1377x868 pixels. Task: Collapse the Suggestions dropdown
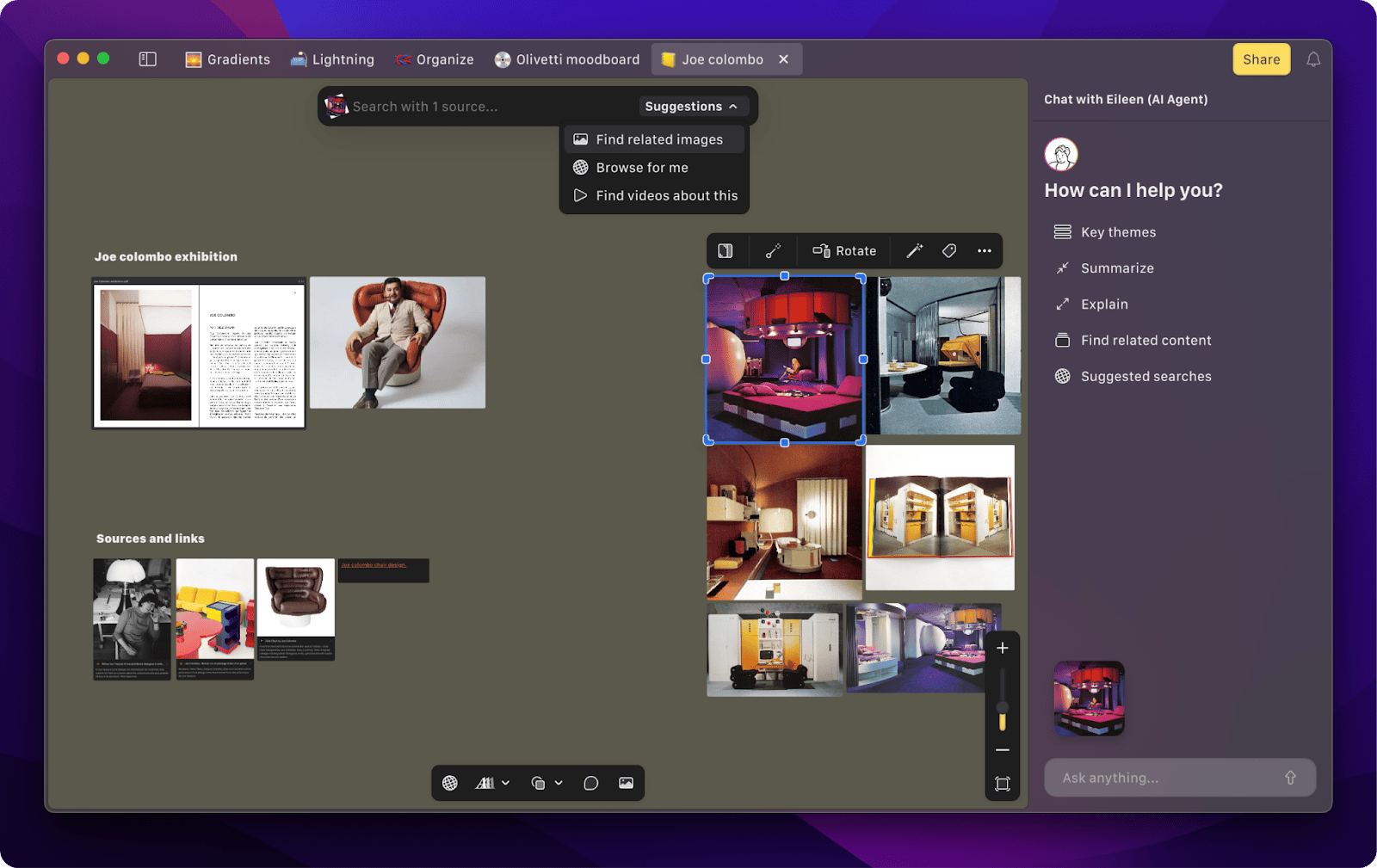(x=691, y=107)
